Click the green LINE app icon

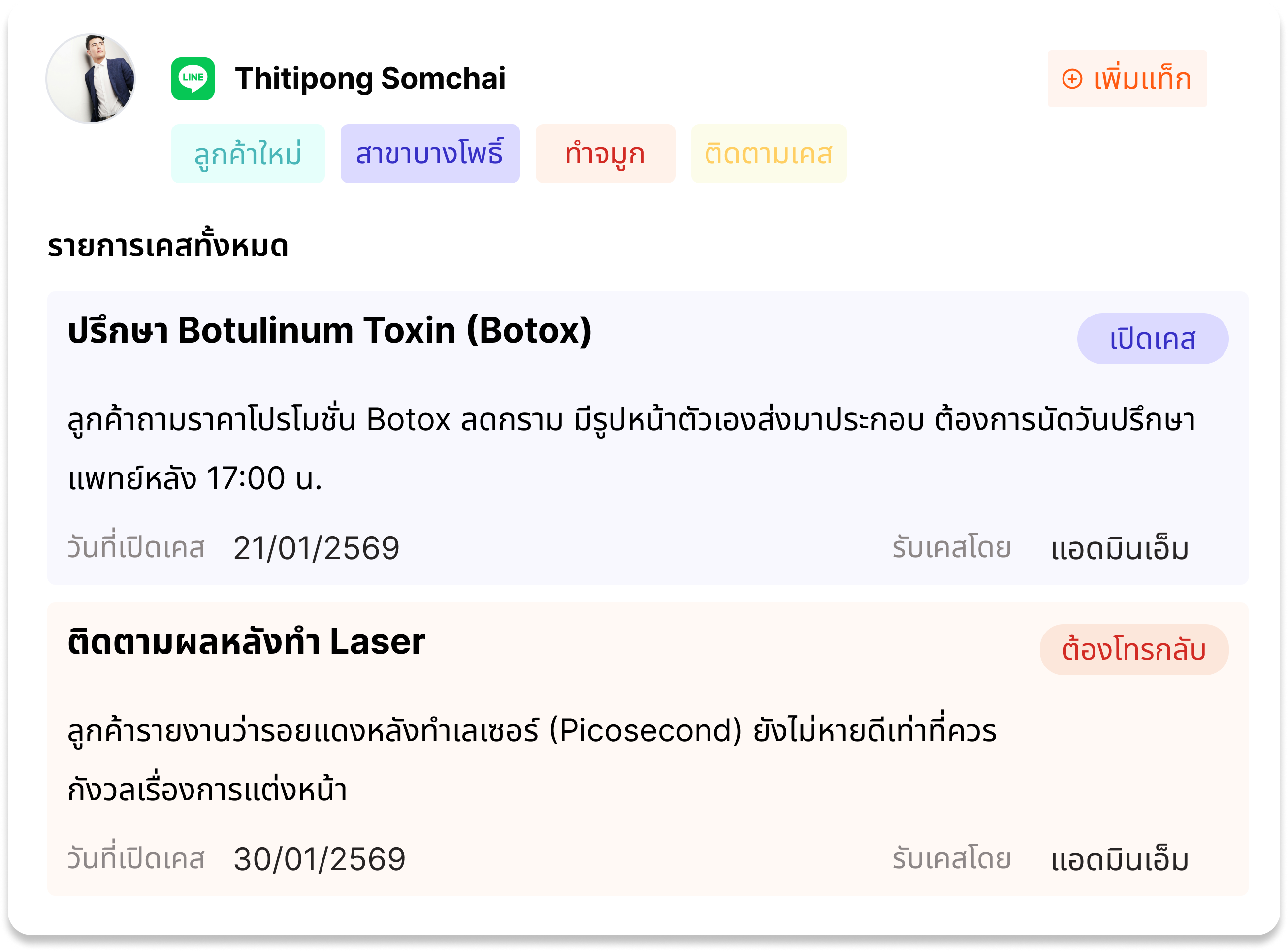tap(193, 79)
